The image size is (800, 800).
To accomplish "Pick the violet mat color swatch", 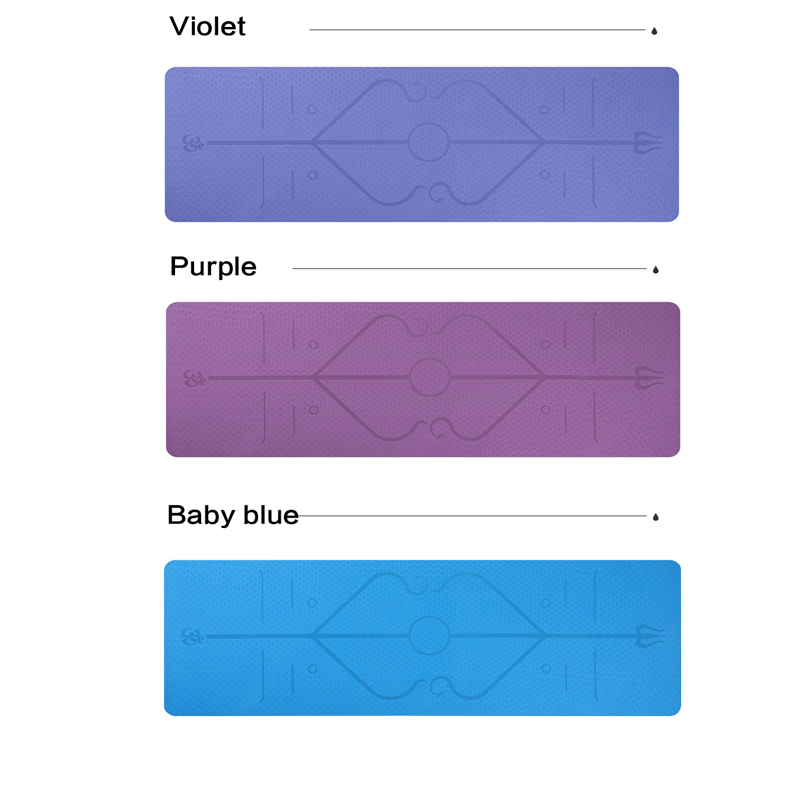I will pos(422,144).
